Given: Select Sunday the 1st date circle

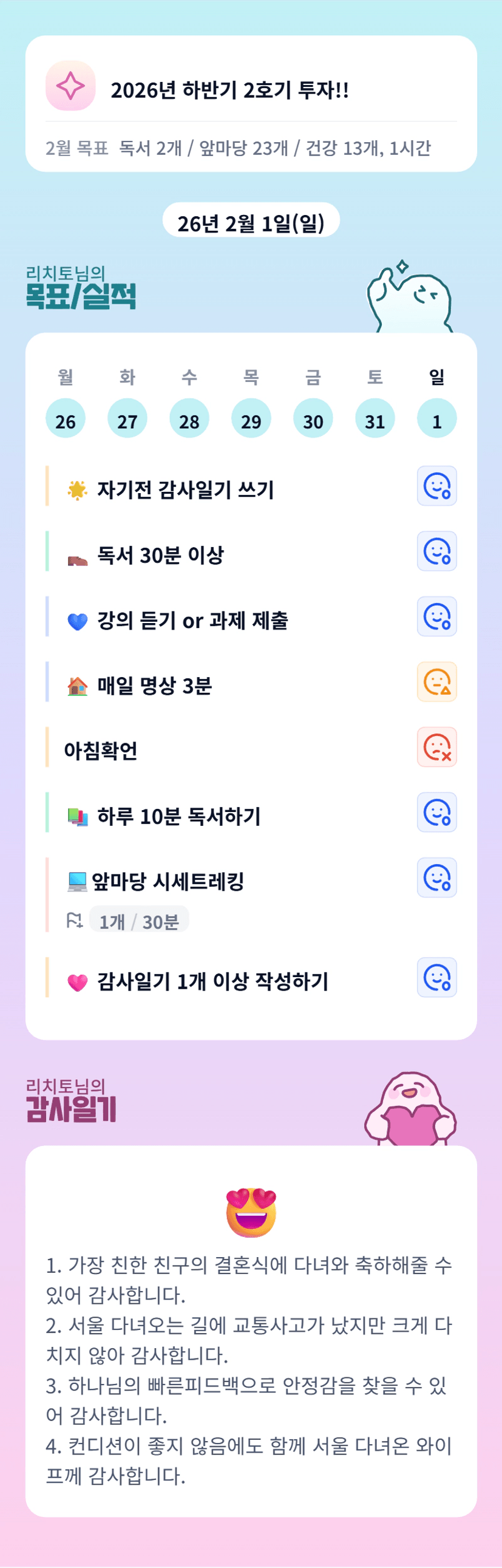Looking at the screenshot, I should 436,419.
